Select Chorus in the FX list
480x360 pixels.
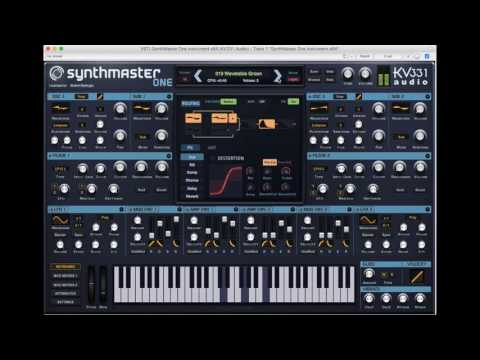192,180
